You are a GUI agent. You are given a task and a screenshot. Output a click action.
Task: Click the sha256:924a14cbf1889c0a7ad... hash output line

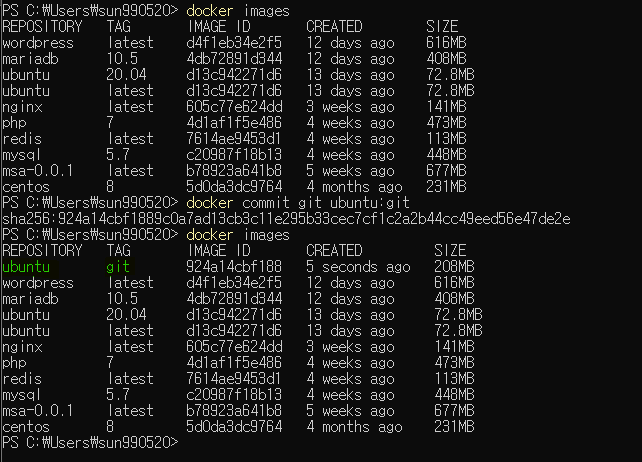[286, 219]
